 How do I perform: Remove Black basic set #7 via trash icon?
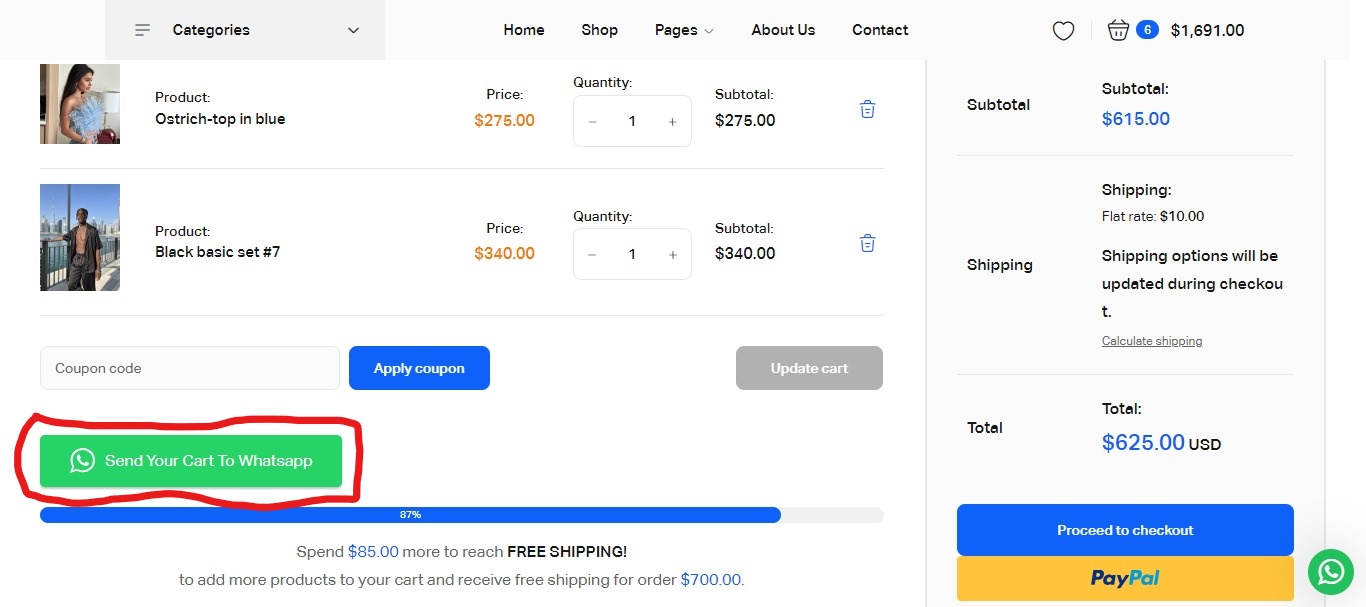coord(867,243)
